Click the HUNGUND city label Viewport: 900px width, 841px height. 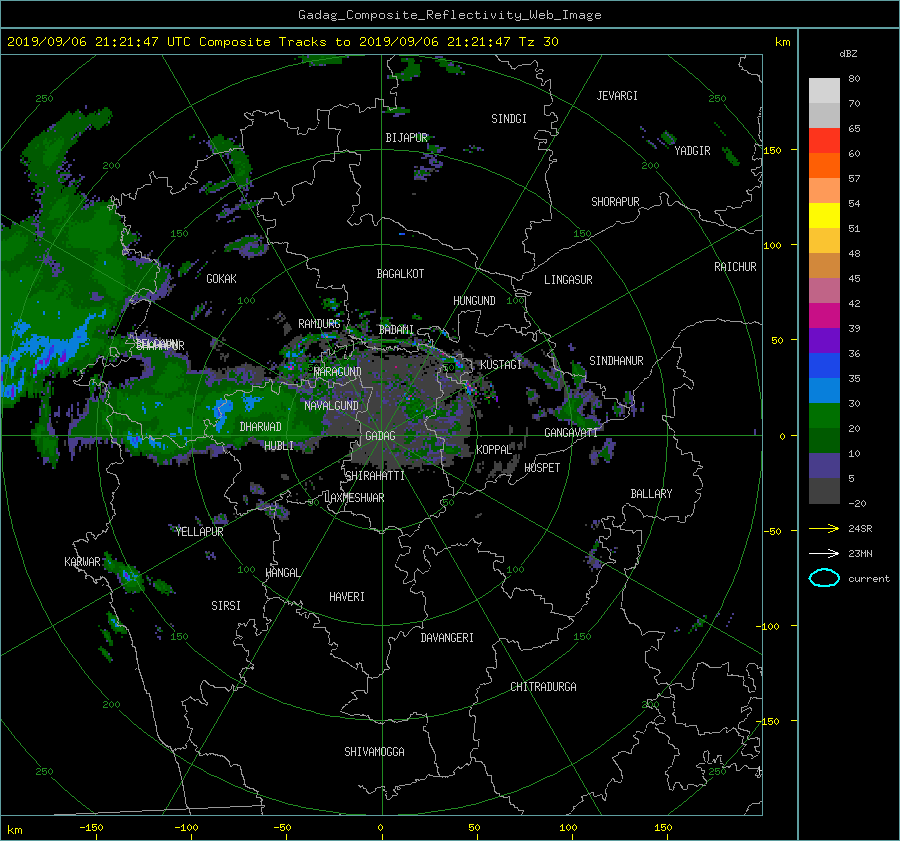(474, 301)
